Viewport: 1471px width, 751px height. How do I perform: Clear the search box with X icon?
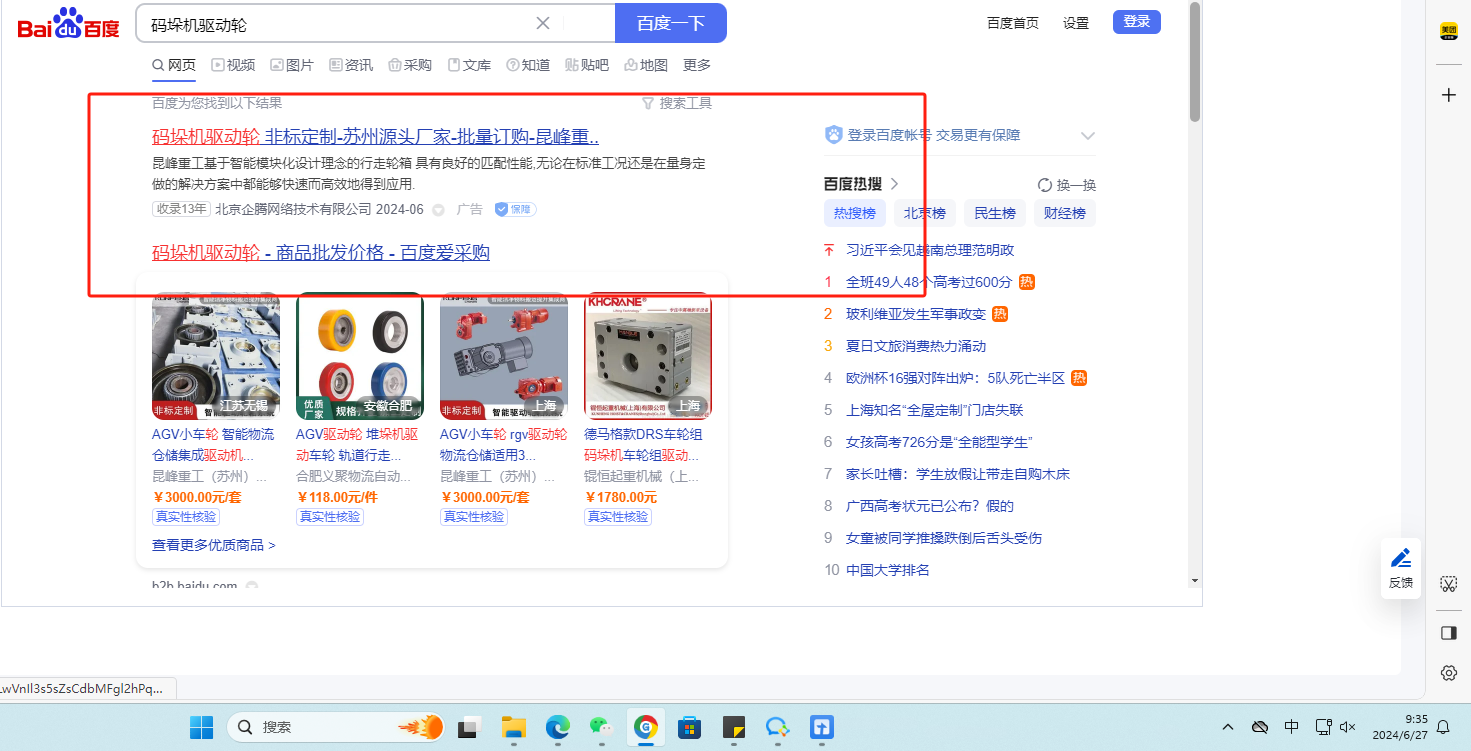tap(543, 23)
